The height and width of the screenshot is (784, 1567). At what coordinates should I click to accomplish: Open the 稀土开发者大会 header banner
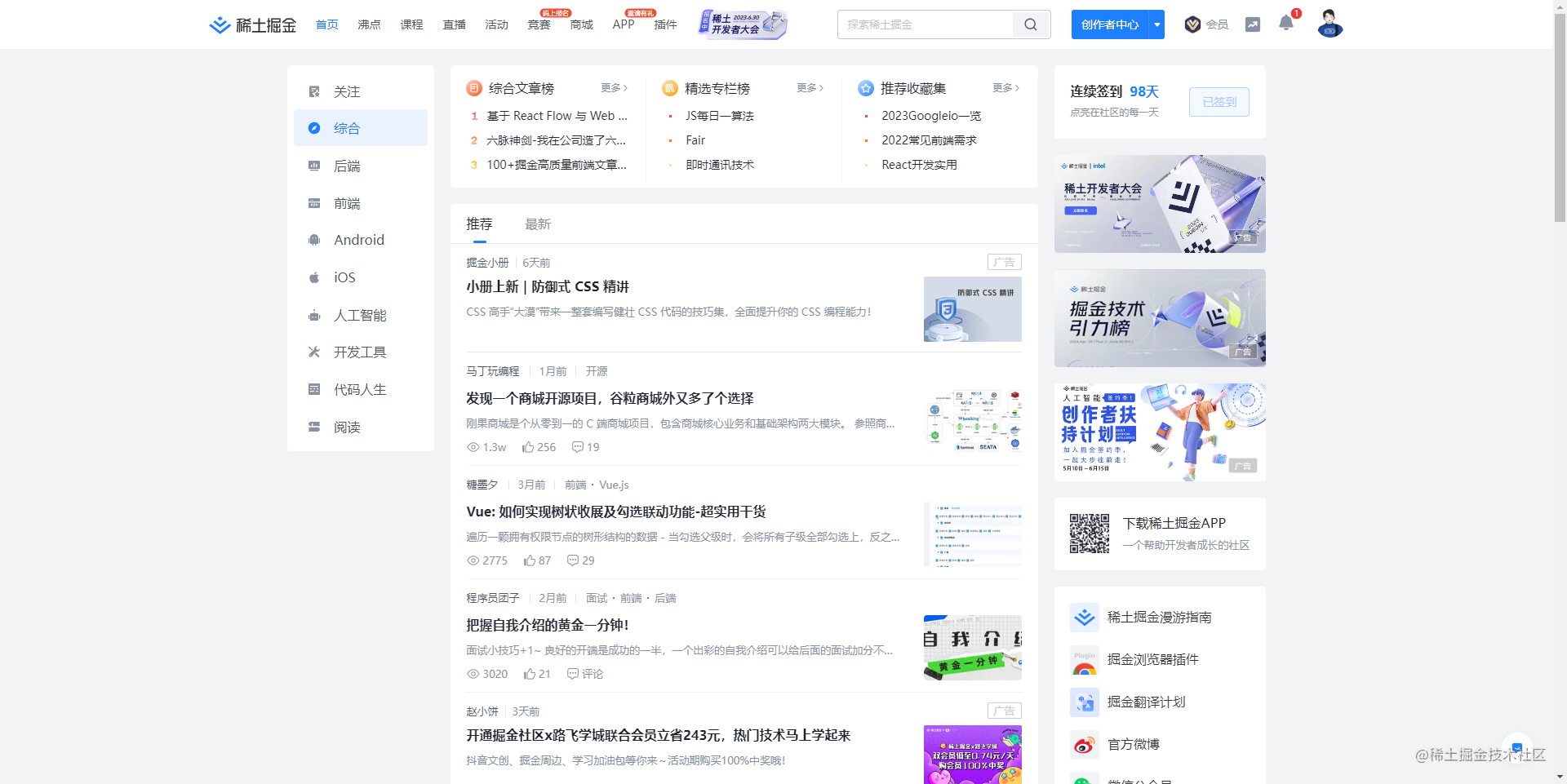[x=744, y=24]
